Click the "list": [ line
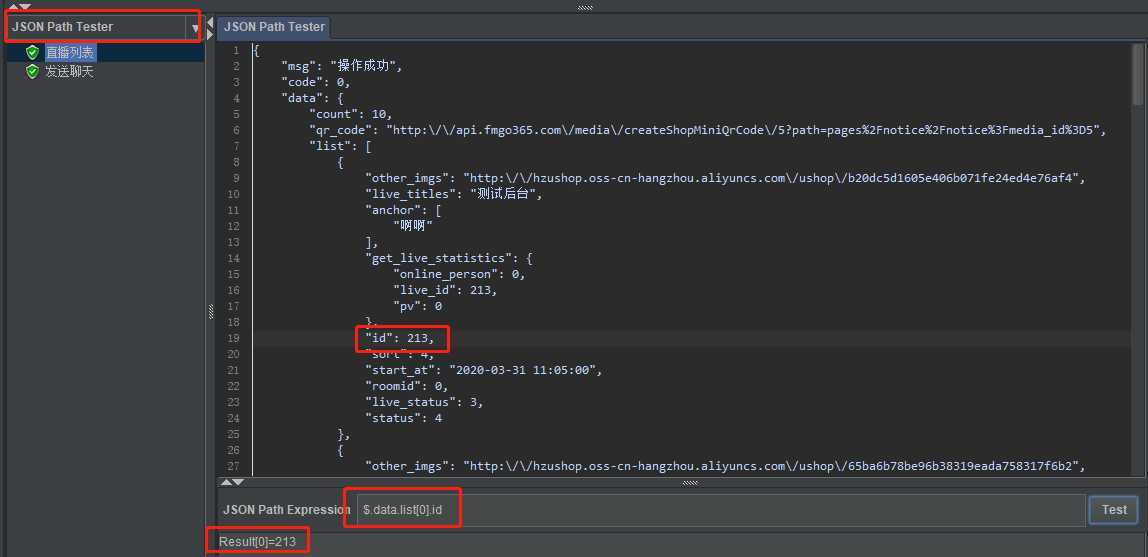 point(340,146)
